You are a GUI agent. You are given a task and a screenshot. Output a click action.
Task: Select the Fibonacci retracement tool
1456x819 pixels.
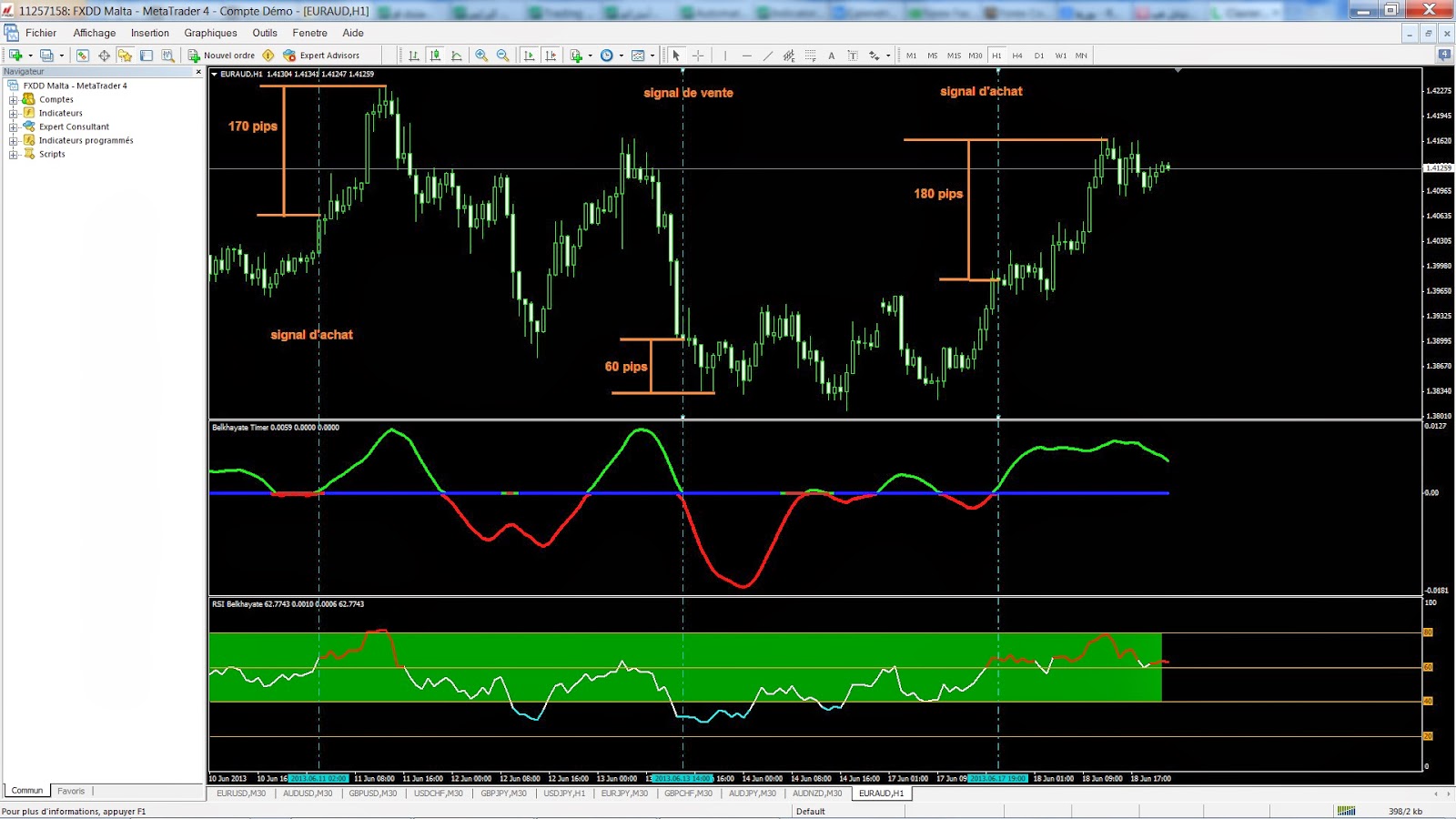(810, 56)
